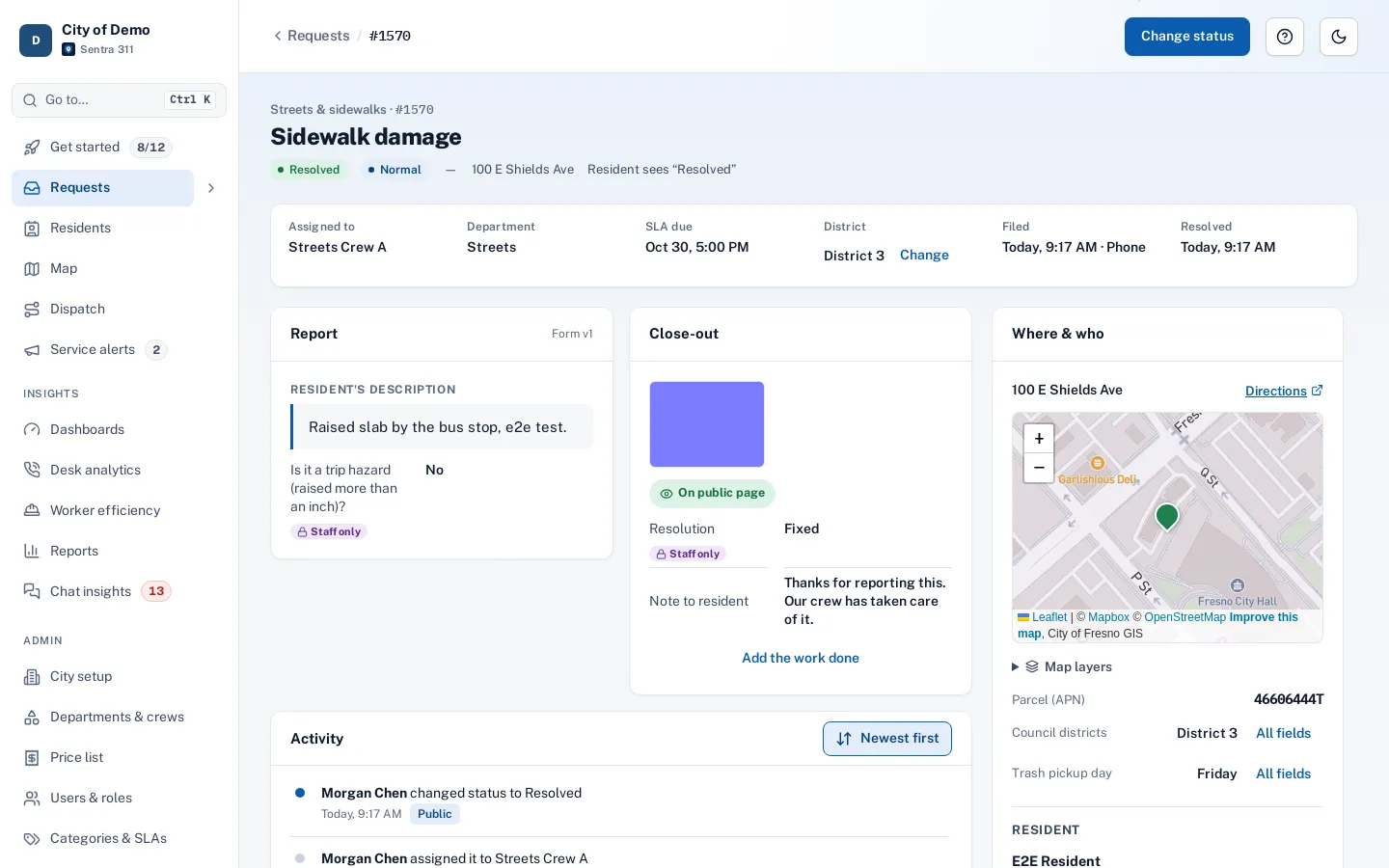Open Residents menu item
1389x868 pixels.
tap(119, 229)
